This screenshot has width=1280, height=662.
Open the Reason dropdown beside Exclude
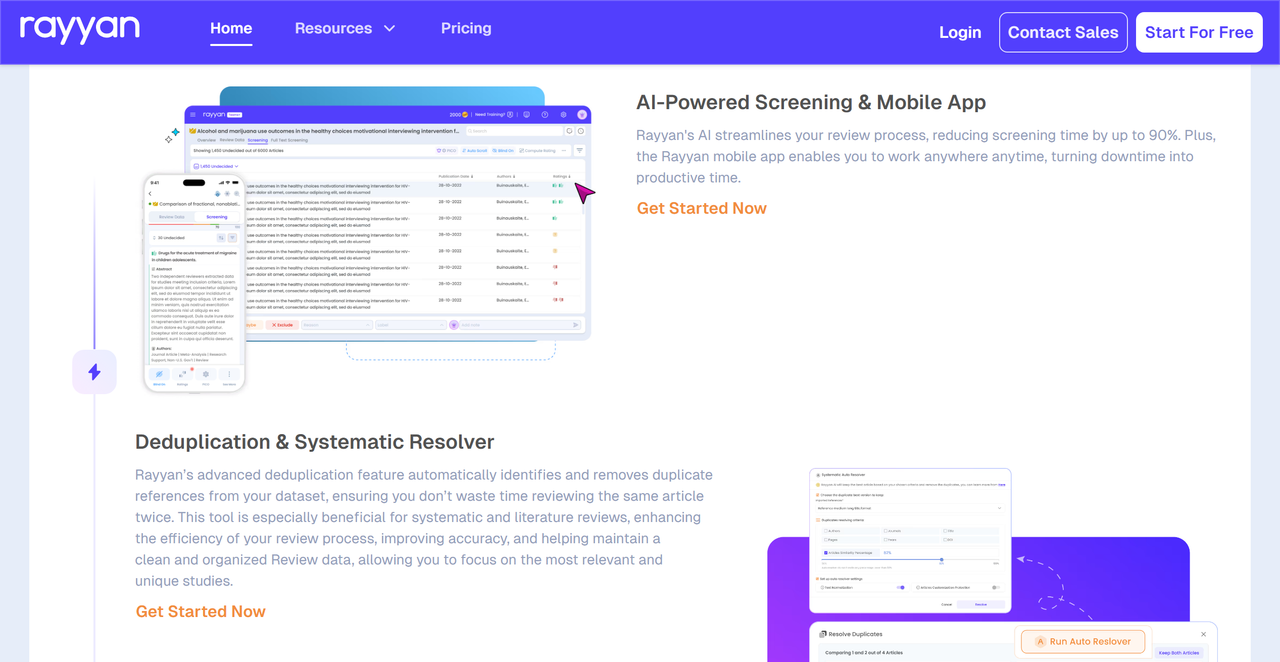pos(335,325)
